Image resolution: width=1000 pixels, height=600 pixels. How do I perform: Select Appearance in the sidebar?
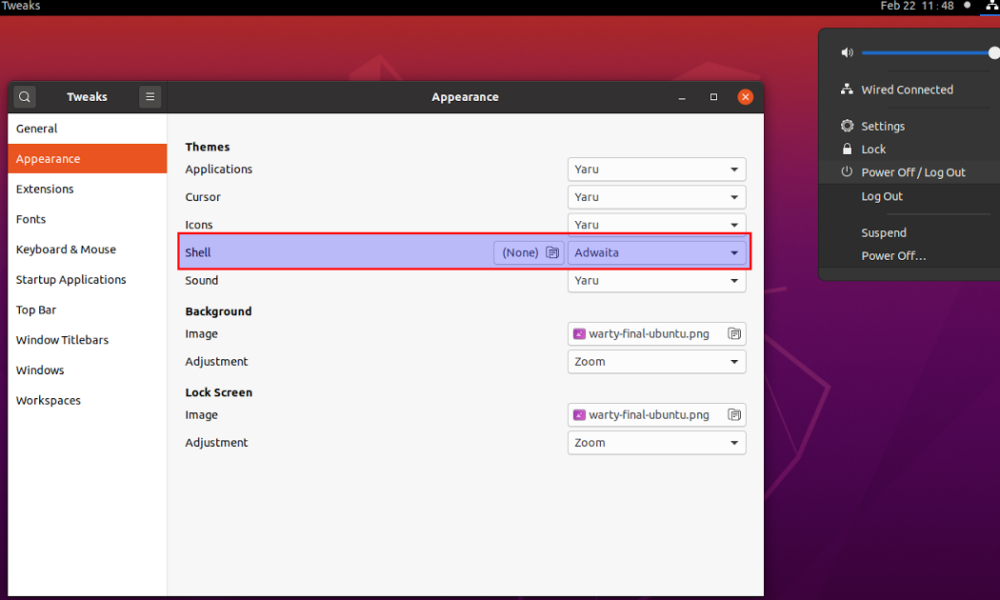[x=87, y=159]
